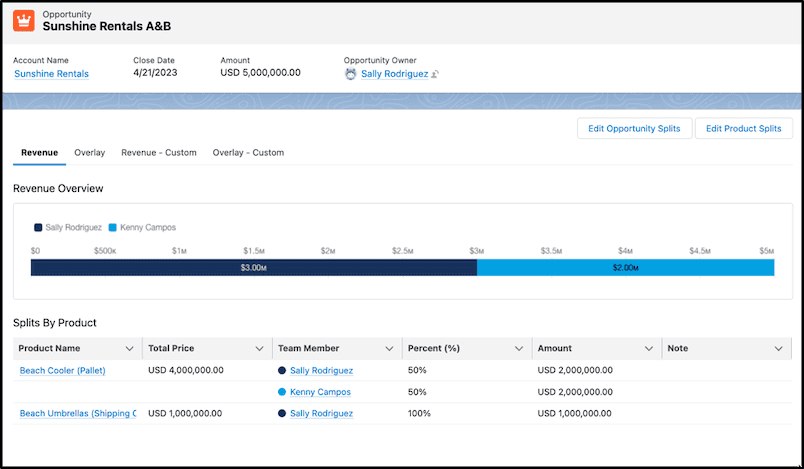The image size is (804, 469).
Task: Click the dark dot in Beach Umbrellas row
Action: point(282,413)
